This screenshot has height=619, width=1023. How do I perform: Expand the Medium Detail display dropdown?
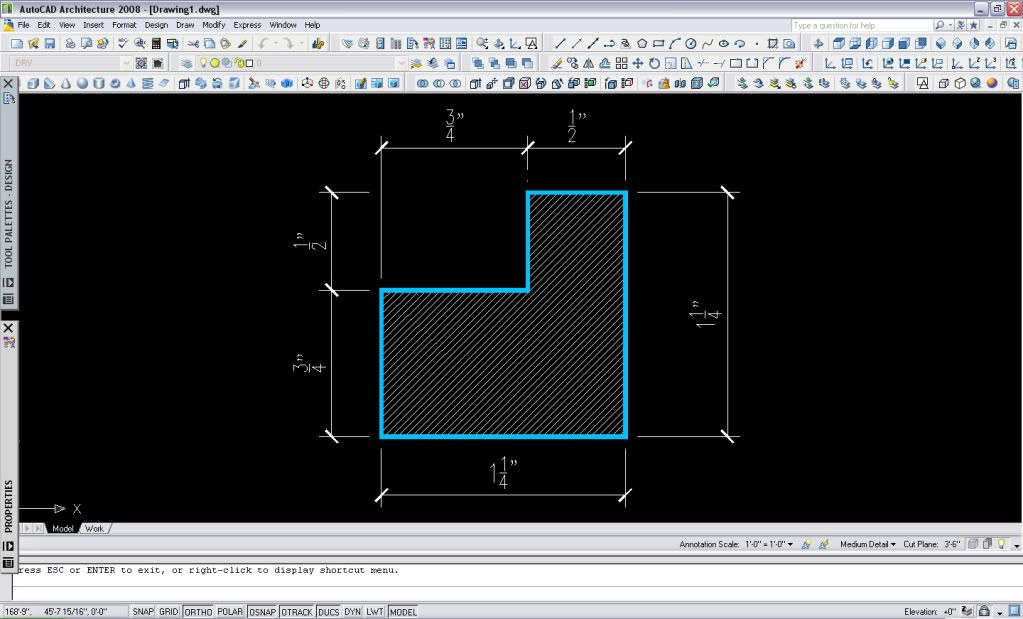(x=867, y=545)
